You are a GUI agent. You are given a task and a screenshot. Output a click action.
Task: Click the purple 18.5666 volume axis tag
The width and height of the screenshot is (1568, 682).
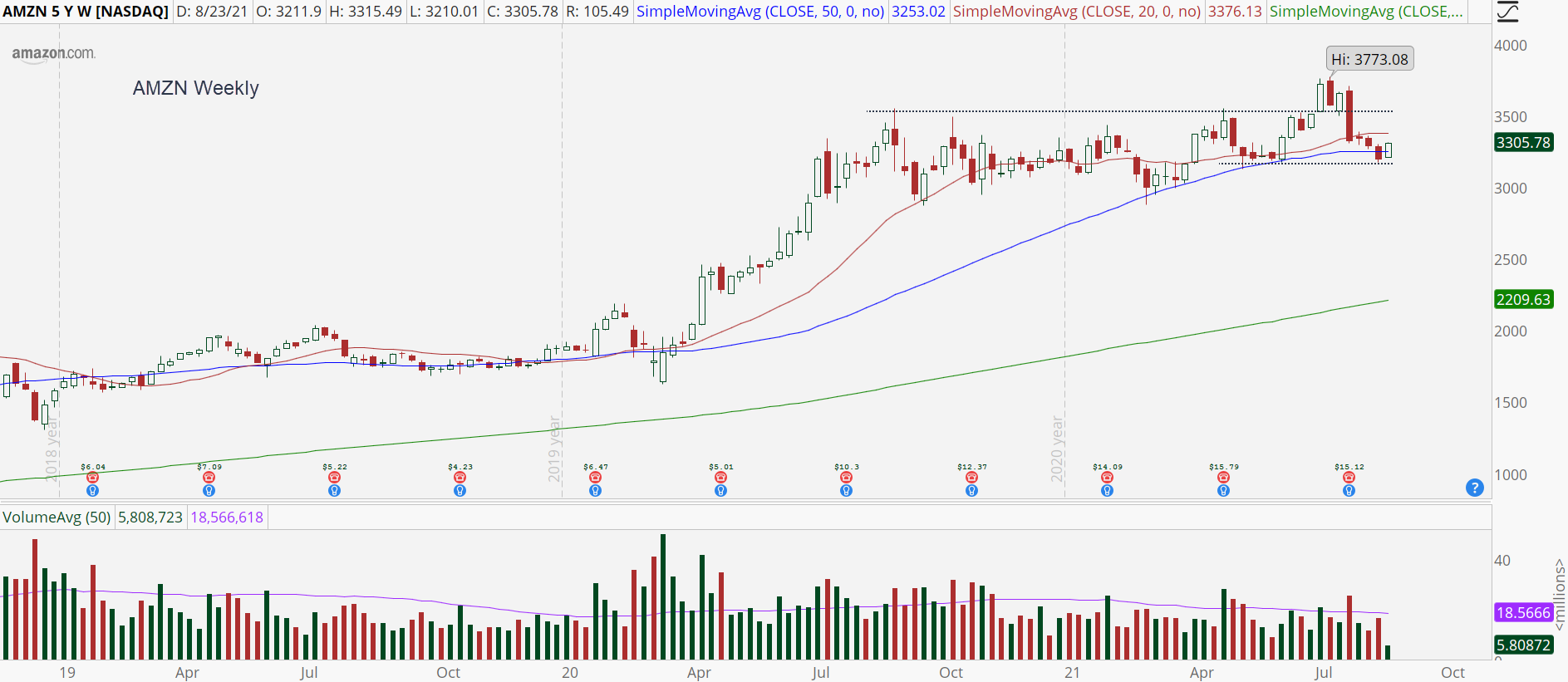(1523, 612)
